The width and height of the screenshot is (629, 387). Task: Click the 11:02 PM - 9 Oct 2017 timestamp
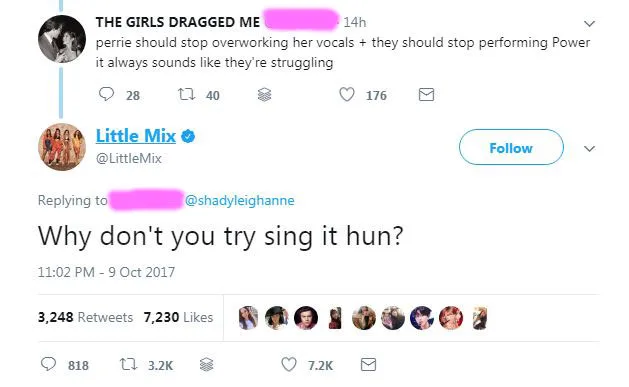click(x=106, y=272)
